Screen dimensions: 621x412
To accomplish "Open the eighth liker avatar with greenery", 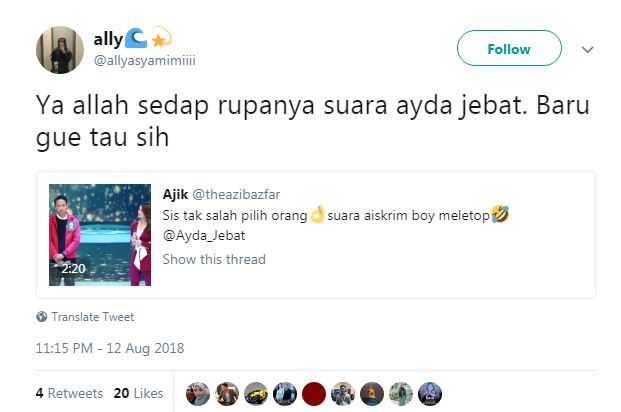I will pos(401,394).
